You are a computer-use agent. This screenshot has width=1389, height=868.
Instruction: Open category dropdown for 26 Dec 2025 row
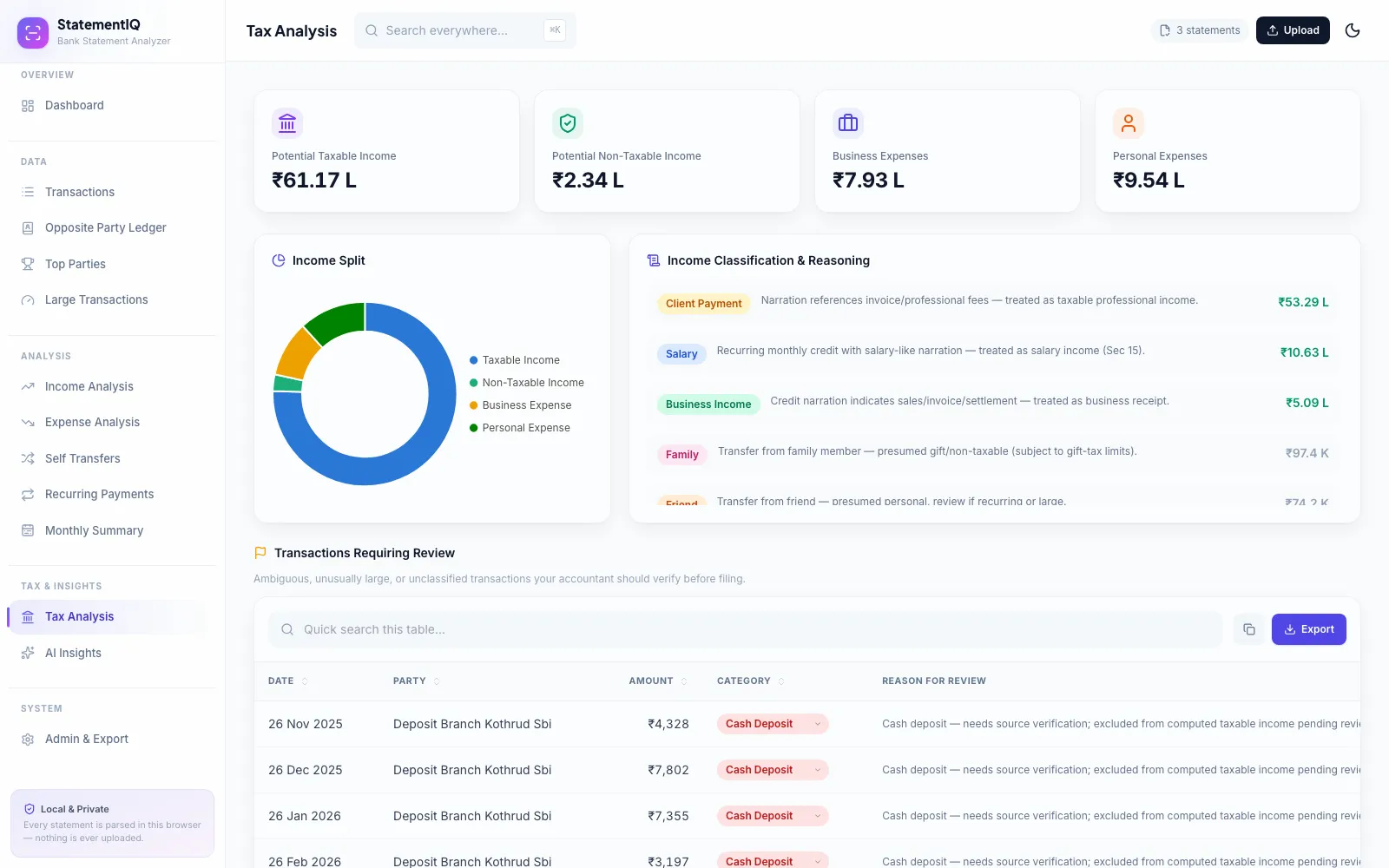(773, 770)
